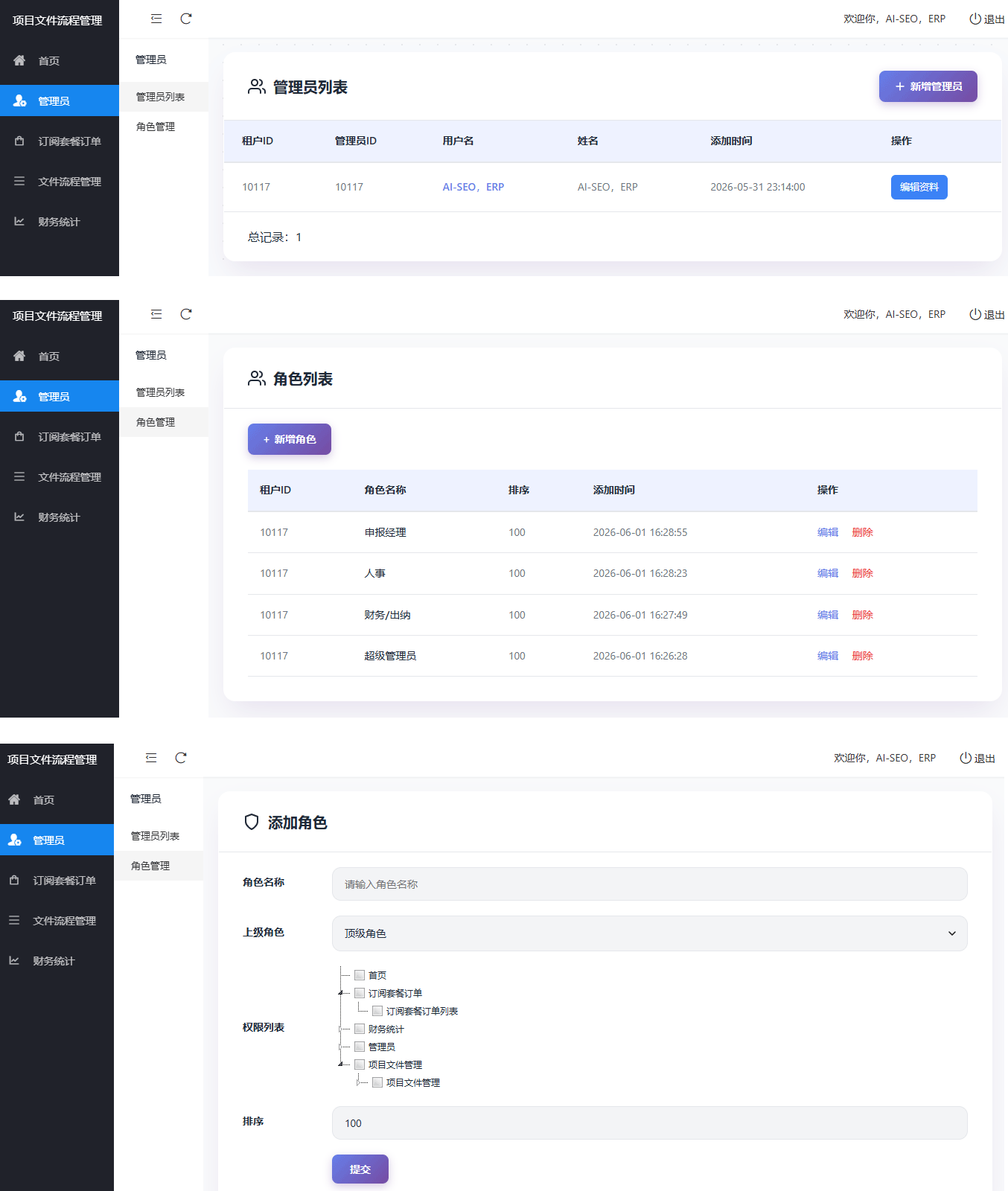Image resolution: width=1008 pixels, height=1191 pixels.
Task: Click 编辑资料 for admin 10117
Action: pos(919,187)
